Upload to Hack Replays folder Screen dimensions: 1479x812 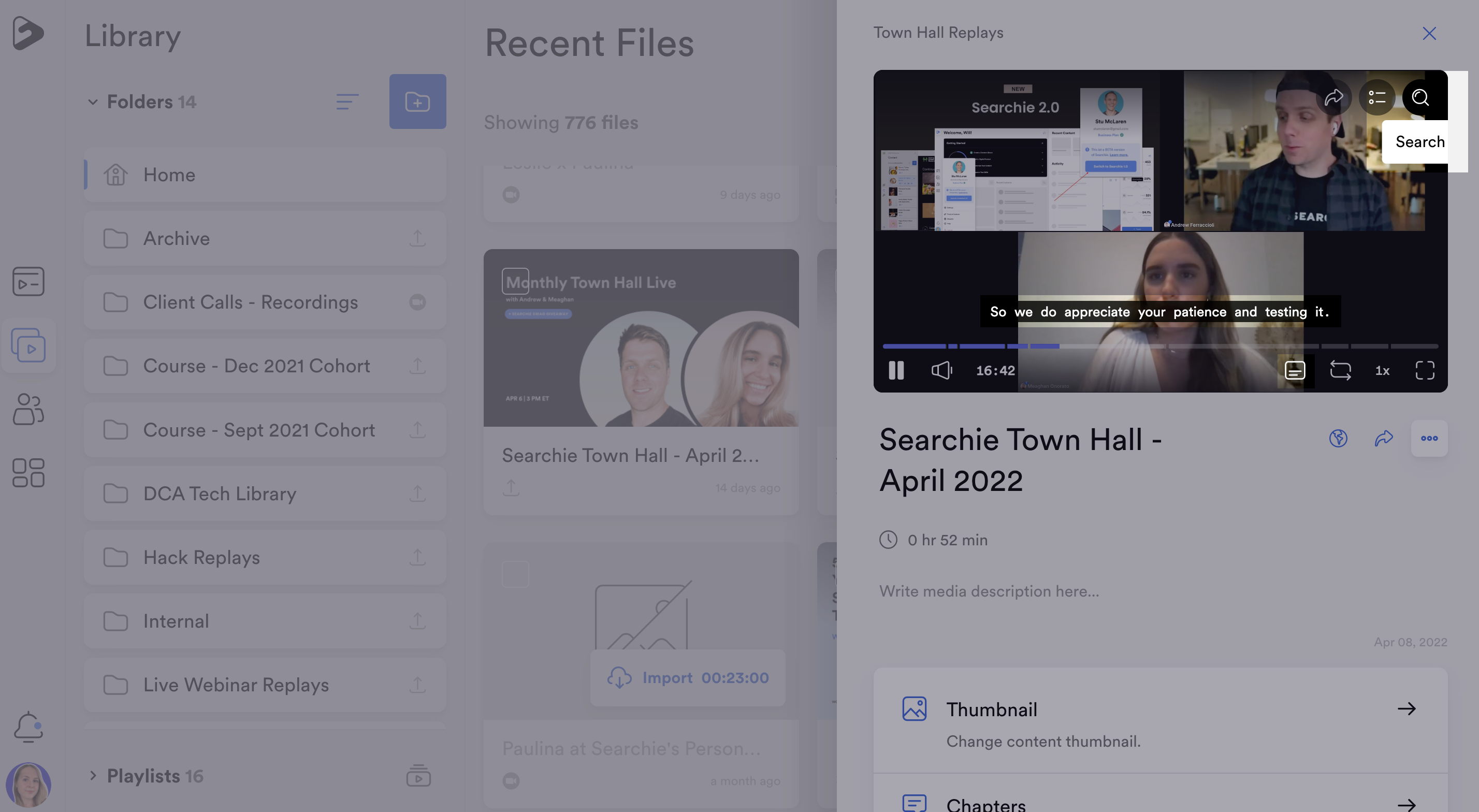point(417,557)
